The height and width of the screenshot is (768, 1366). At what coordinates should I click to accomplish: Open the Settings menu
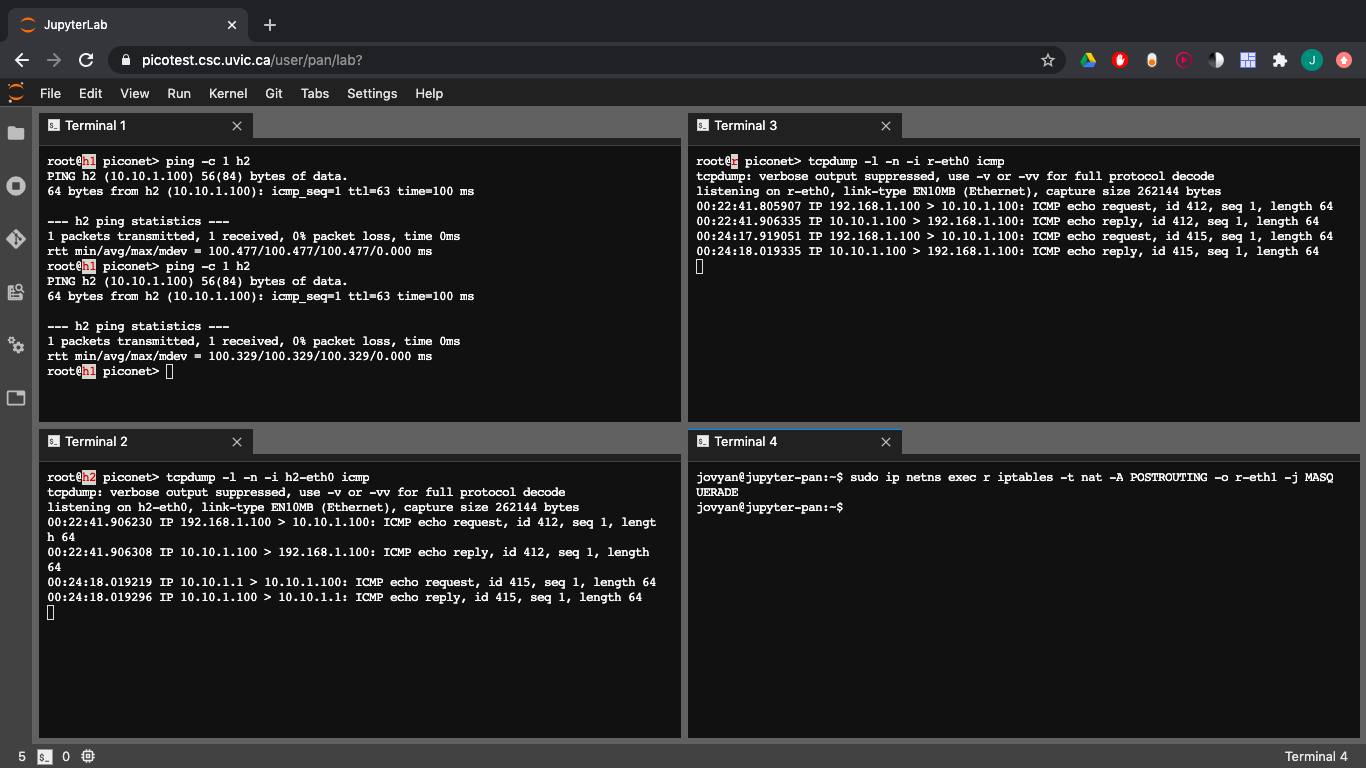tap(372, 93)
